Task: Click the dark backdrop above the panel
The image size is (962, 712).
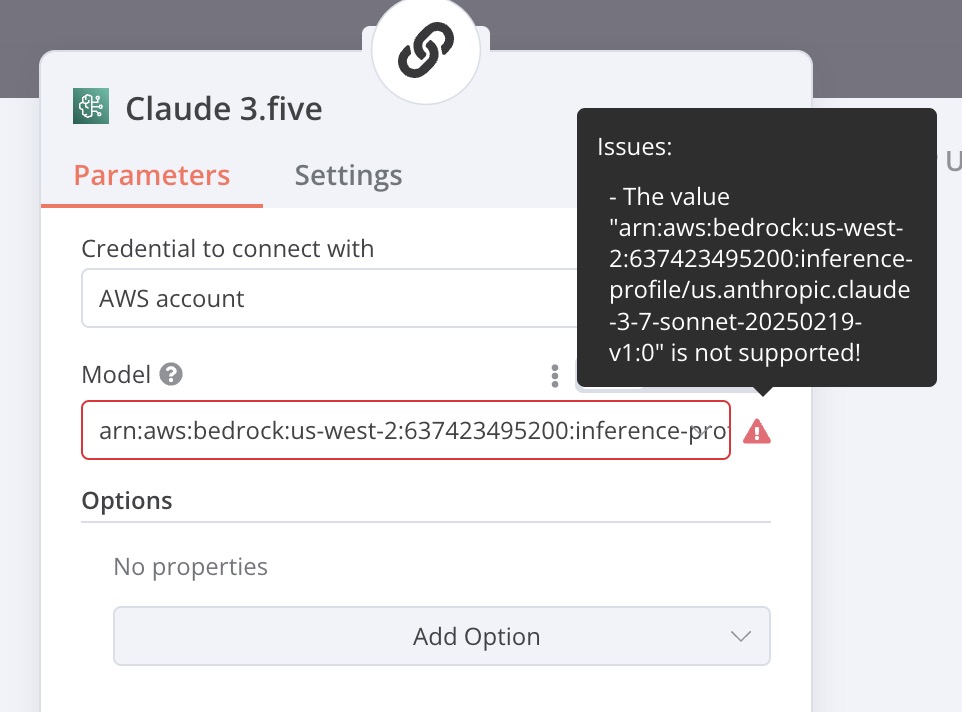Action: tap(184, 25)
